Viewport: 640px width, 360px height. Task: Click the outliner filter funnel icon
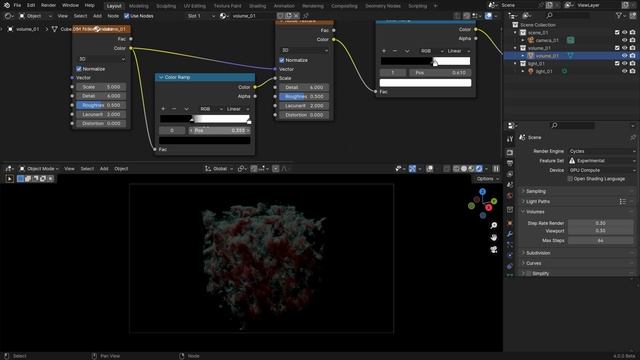(619, 16)
